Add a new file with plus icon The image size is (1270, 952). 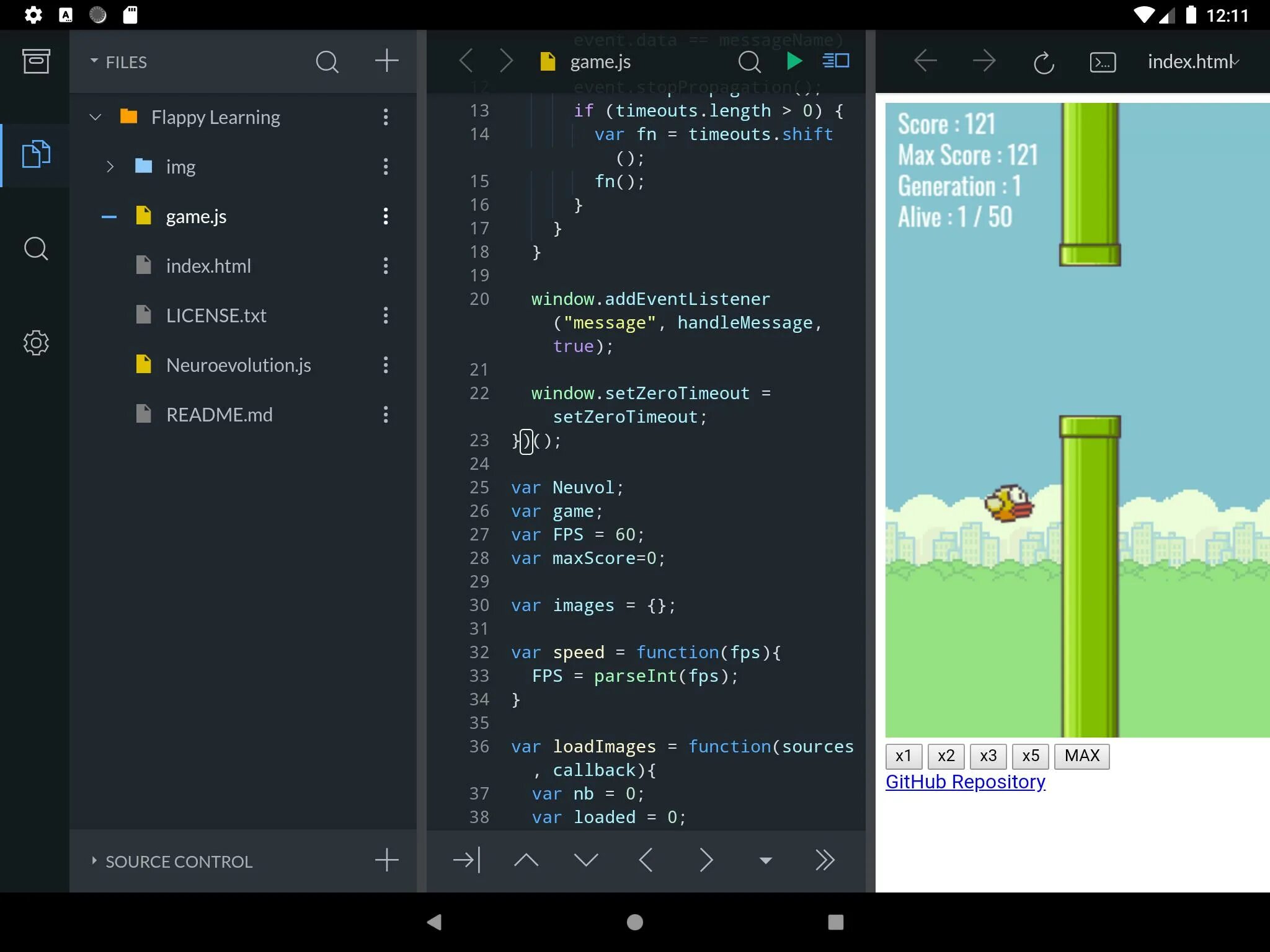[x=386, y=61]
